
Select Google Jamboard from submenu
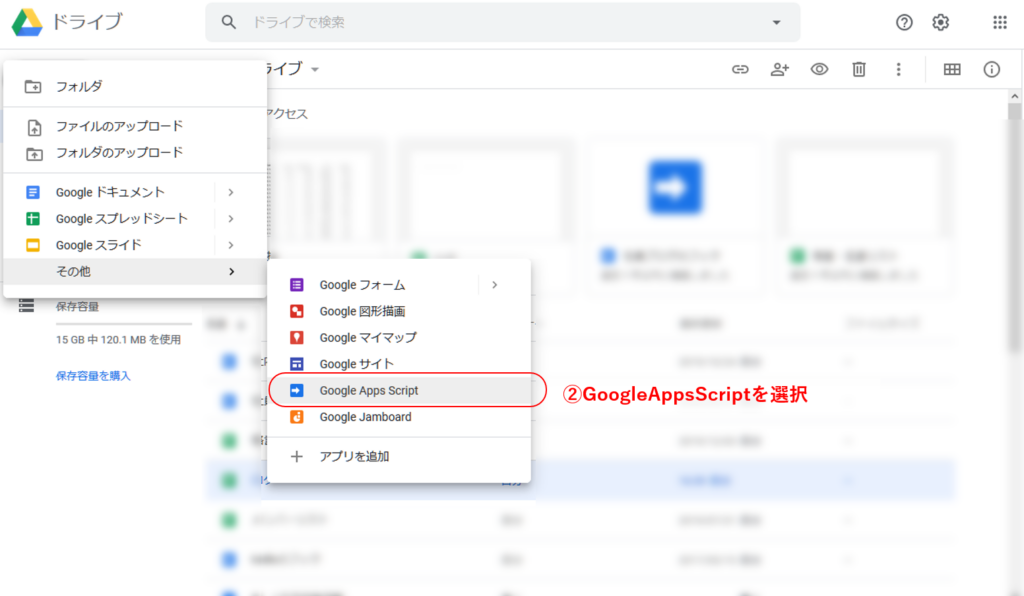click(365, 417)
